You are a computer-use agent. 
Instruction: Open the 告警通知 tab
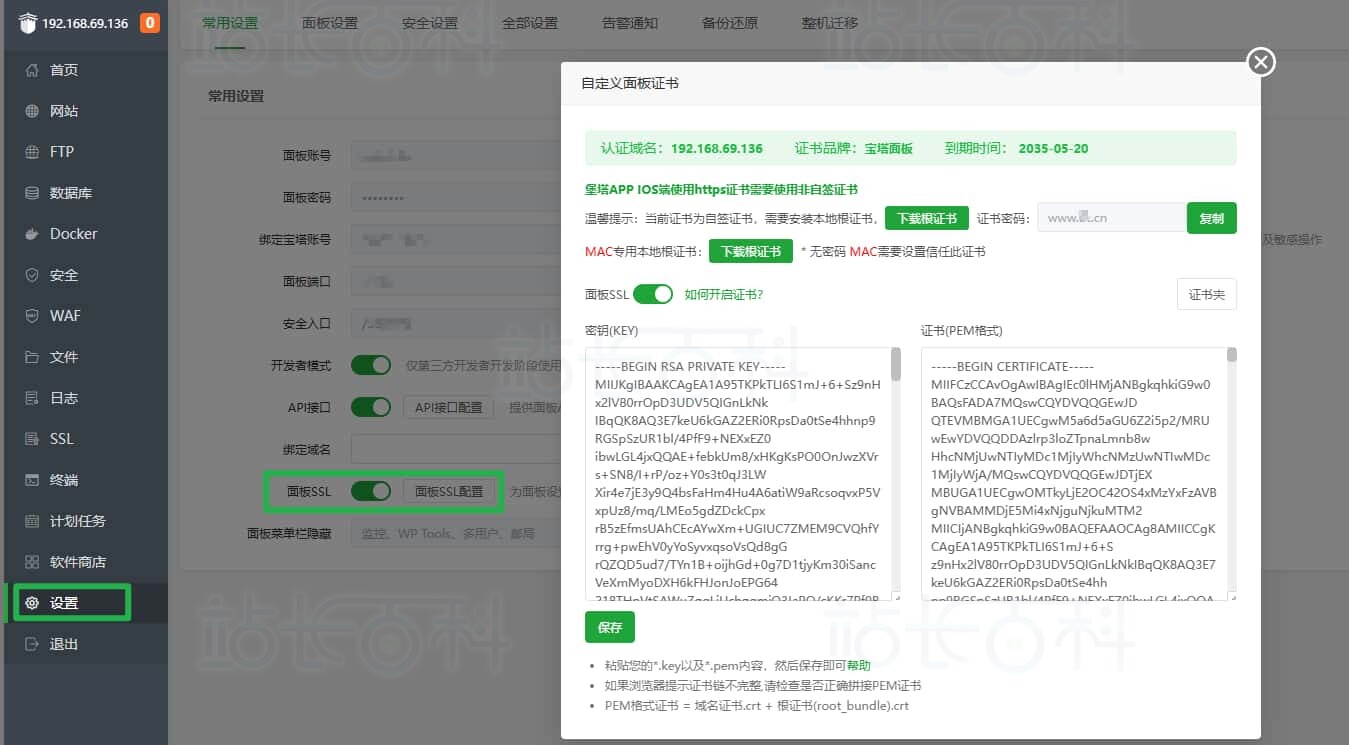[x=630, y=23]
